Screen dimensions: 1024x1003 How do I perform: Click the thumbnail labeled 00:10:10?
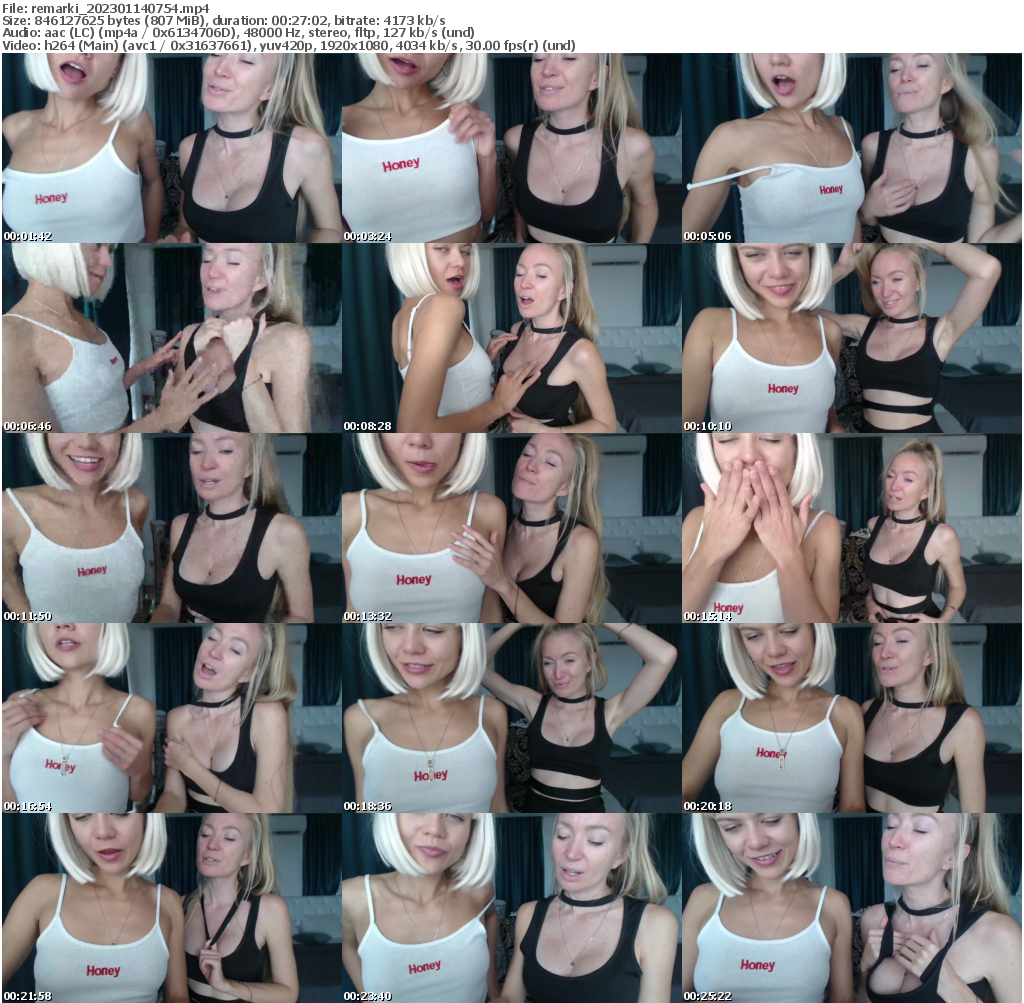point(852,335)
